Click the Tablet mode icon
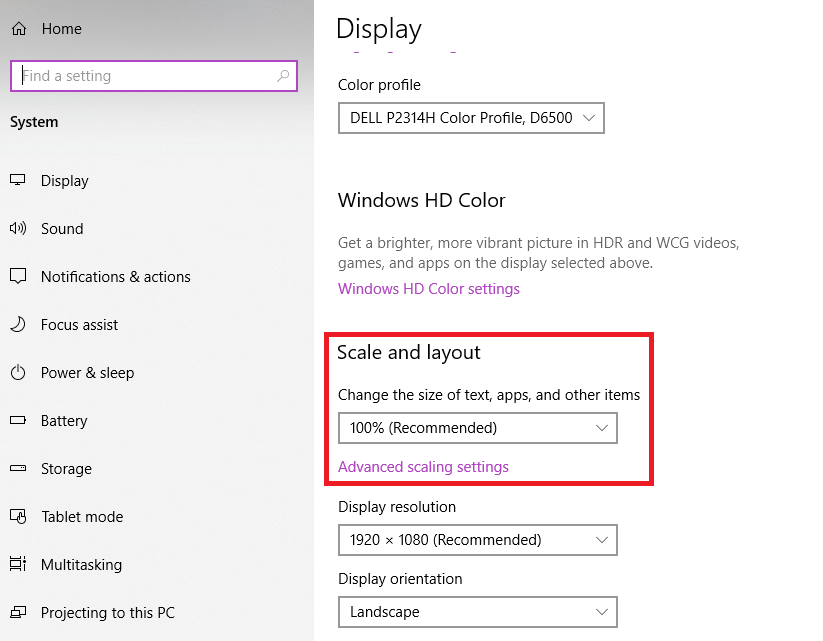 tap(18, 516)
